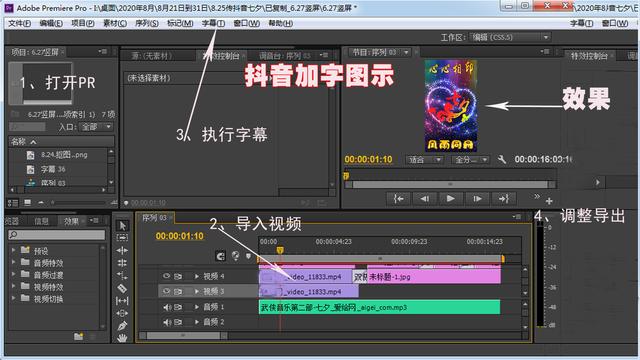This screenshot has width=640, height=360.
Task: Switch to the 调音台: 序列 03 tab
Action: tap(284, 56)
